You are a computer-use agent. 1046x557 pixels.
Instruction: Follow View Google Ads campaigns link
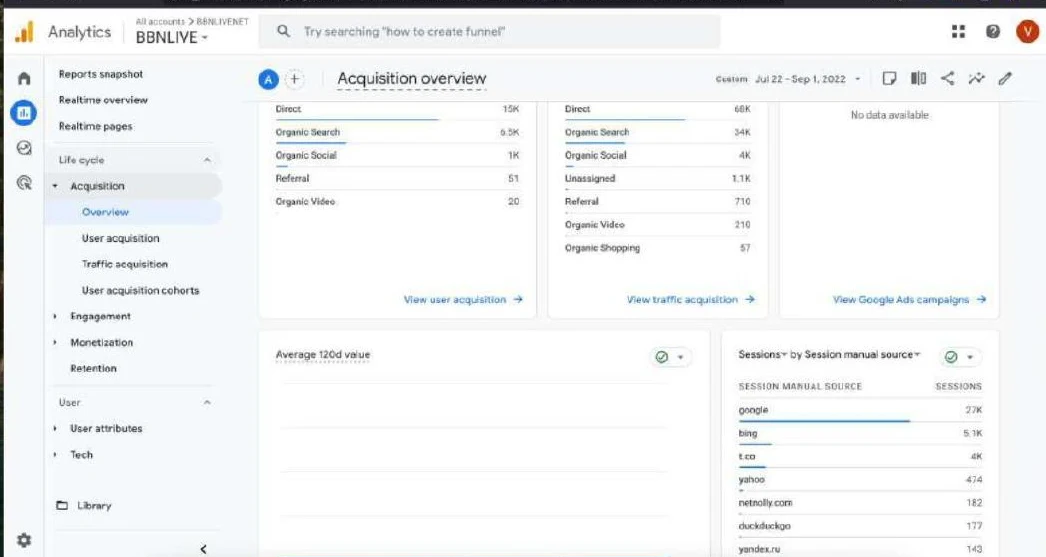[909, 300]
